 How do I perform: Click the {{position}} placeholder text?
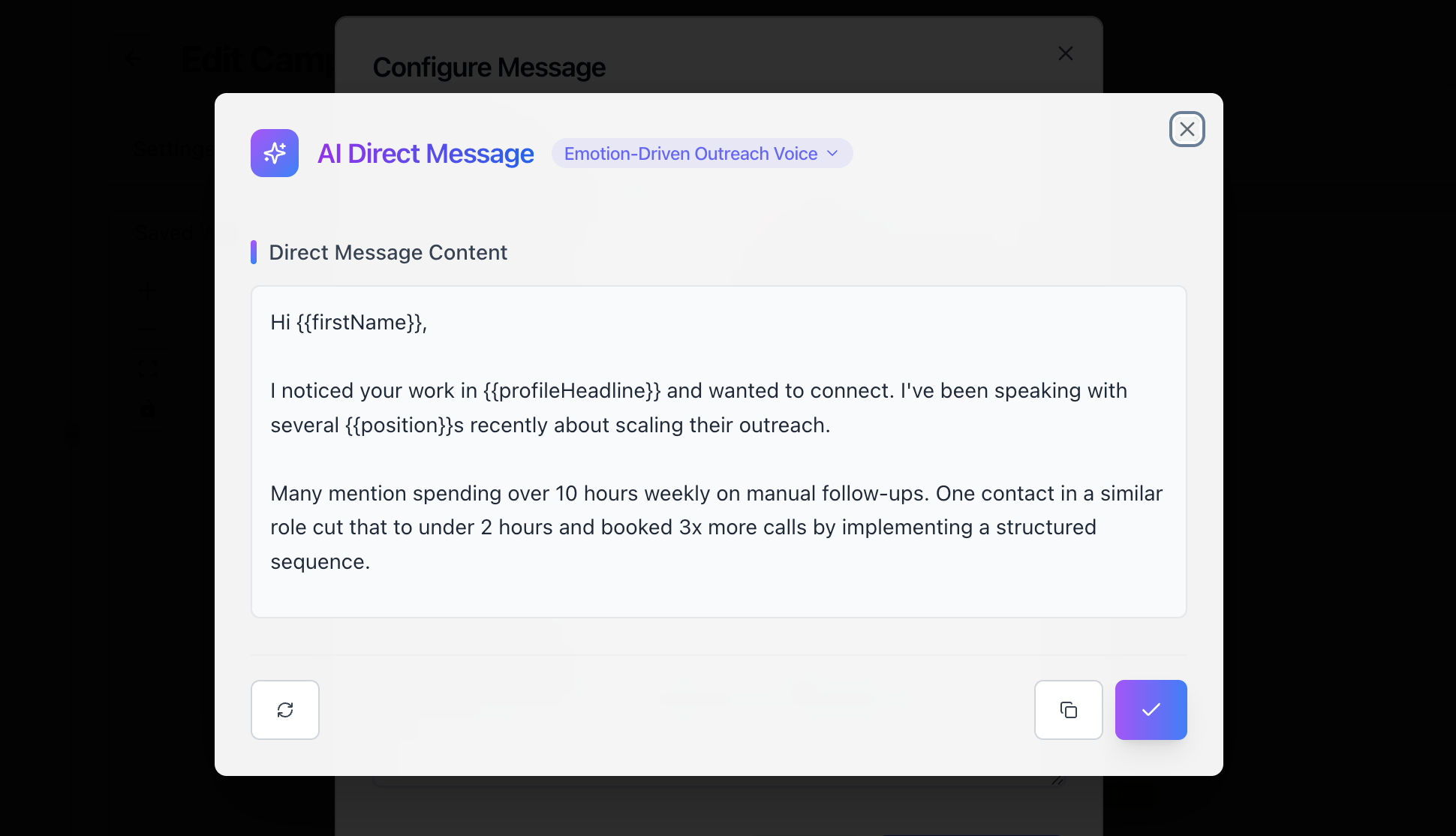[399, 426]
